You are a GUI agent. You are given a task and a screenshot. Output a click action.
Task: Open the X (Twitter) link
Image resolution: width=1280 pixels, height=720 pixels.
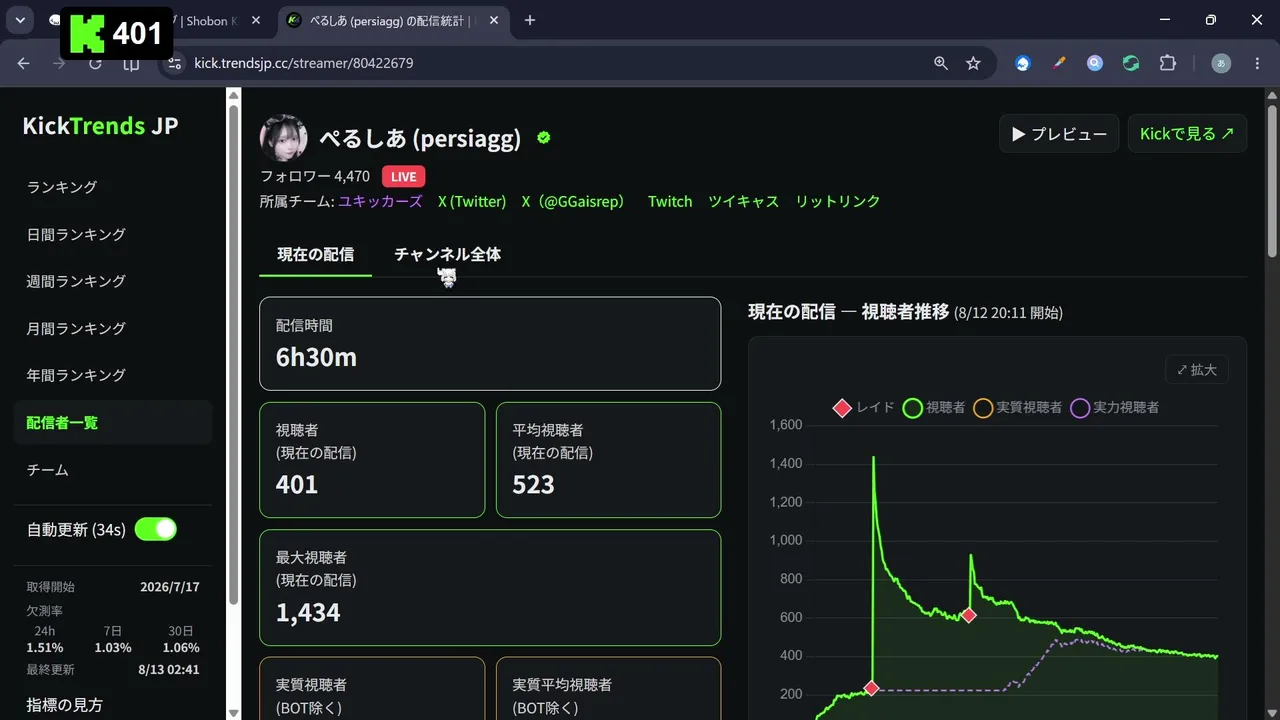(x=472, y=201)
